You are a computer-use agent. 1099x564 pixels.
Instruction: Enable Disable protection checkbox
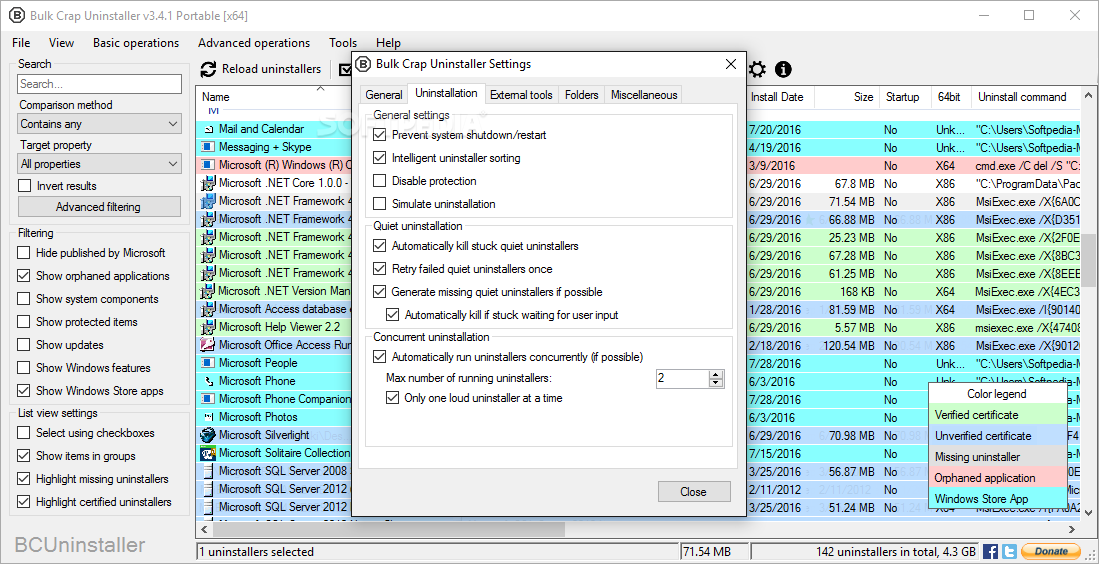pyautogui.click(x=380, y=181)
